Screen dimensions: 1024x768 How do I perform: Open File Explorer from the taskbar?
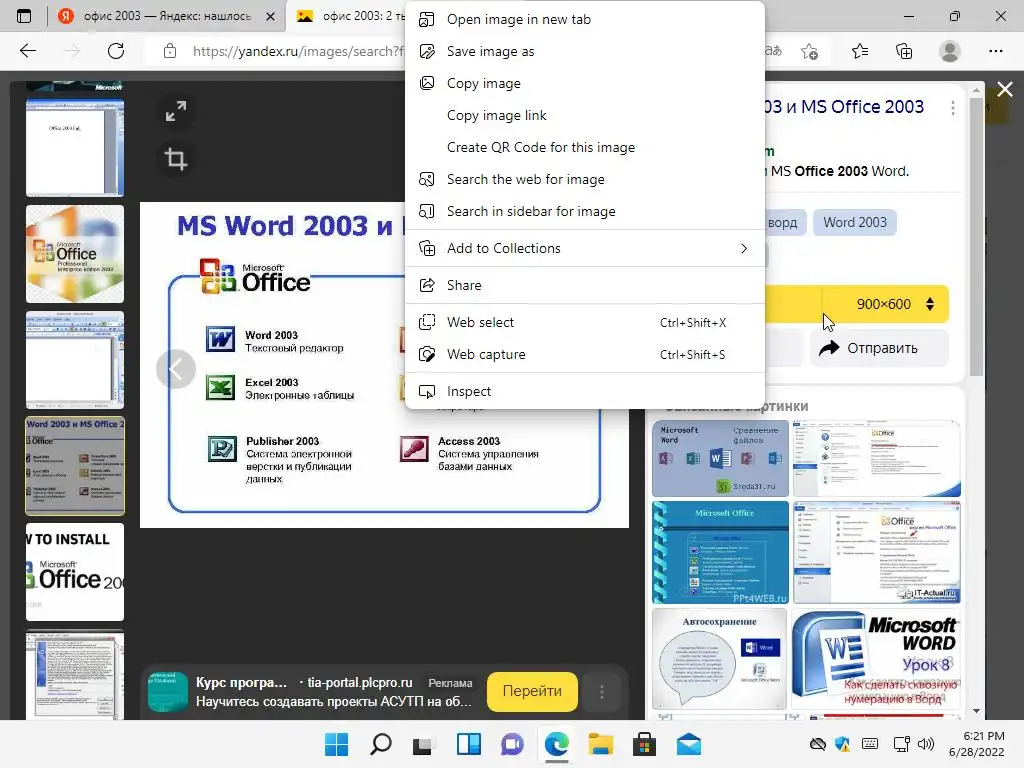[600, 744]
